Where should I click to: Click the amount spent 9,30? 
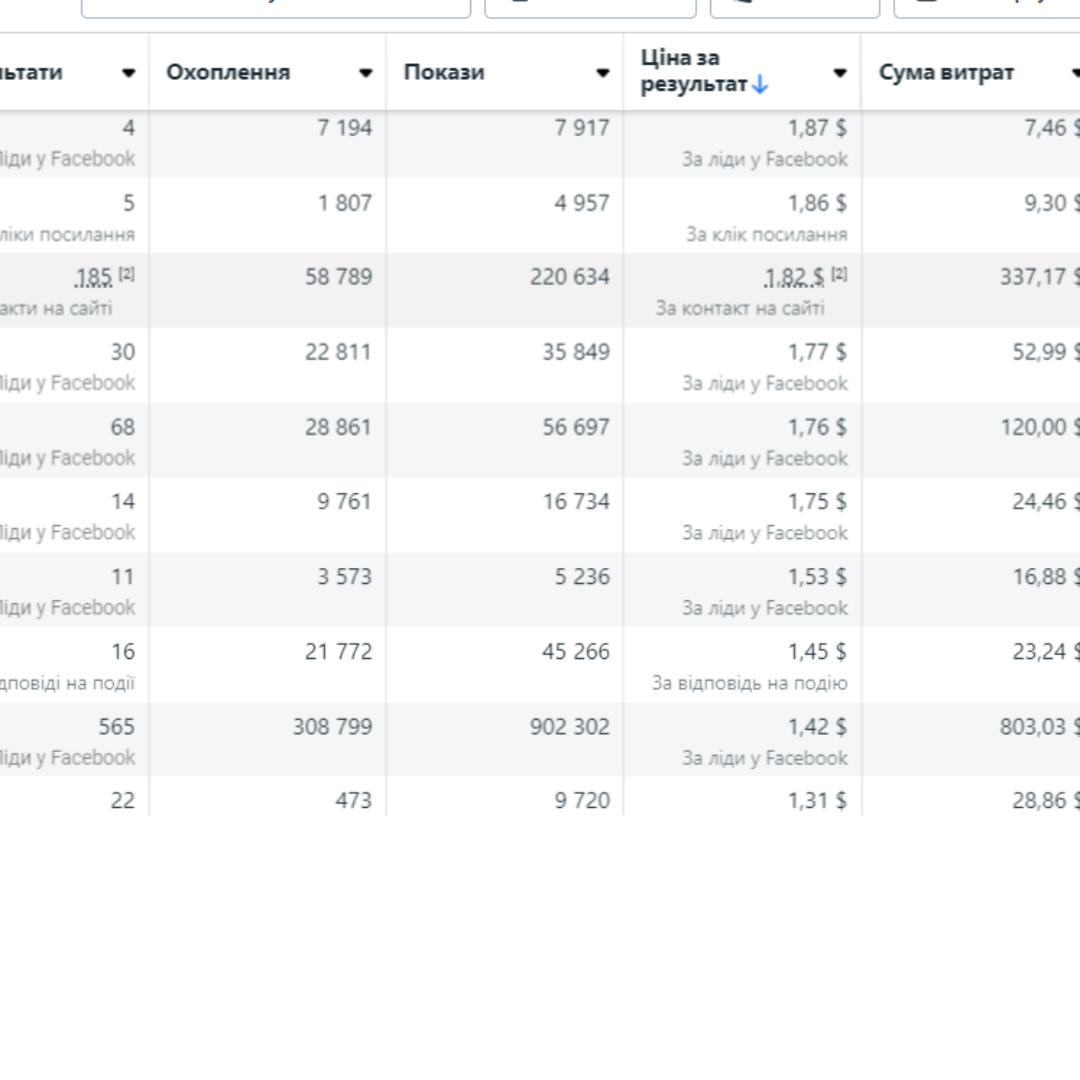[1051, 202]
